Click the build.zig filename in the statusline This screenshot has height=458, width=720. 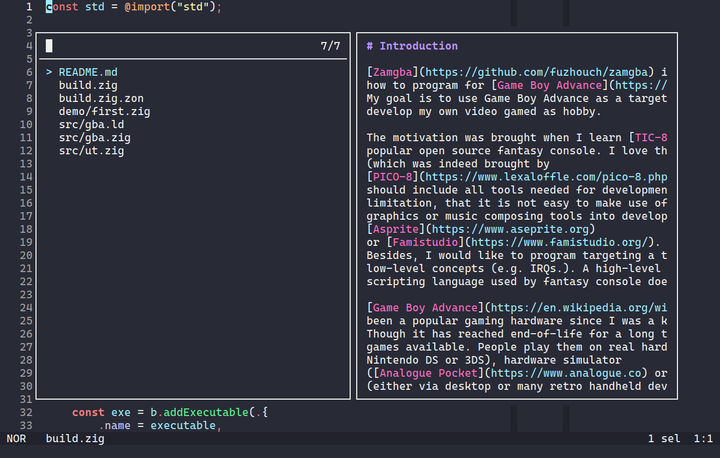pyautogui.click(x=75, y=438)
